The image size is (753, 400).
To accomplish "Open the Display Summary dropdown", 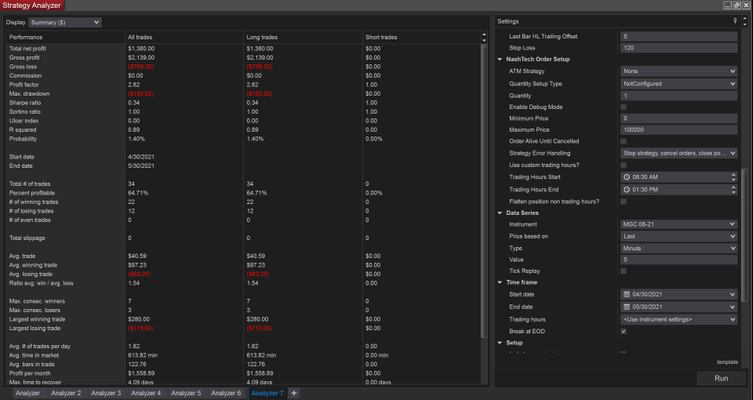I will pyautogui.click(x=66, y=21).
